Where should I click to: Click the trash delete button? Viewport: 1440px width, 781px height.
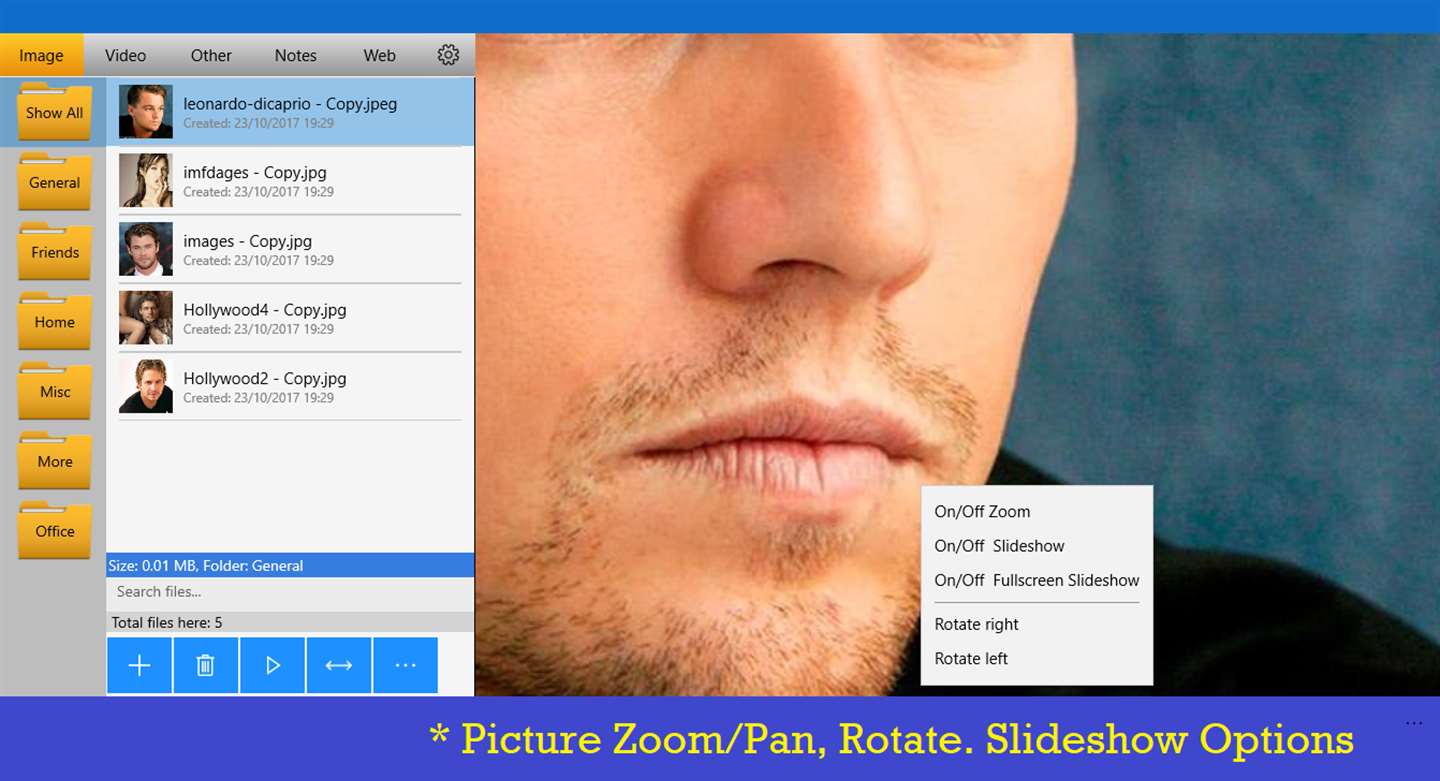click(205, 665)
